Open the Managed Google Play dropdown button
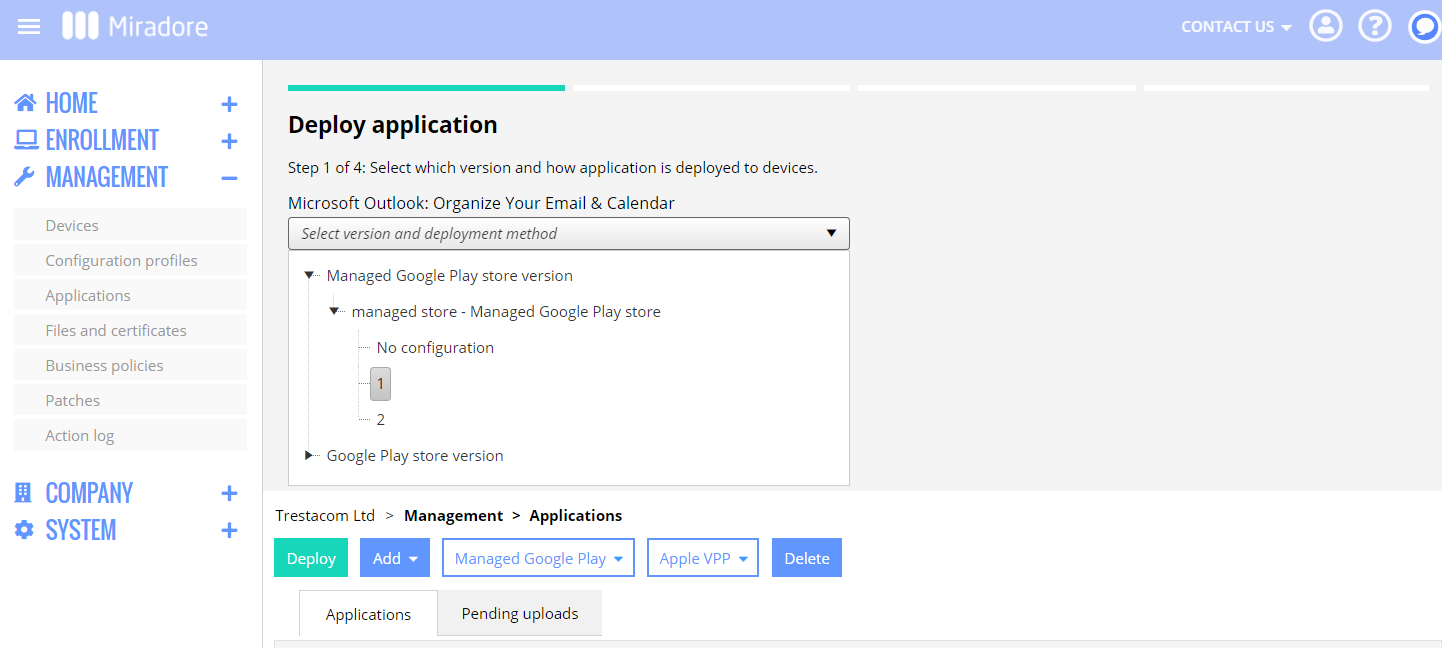This screenshot has height=648, width=1442. coord(539,558)
